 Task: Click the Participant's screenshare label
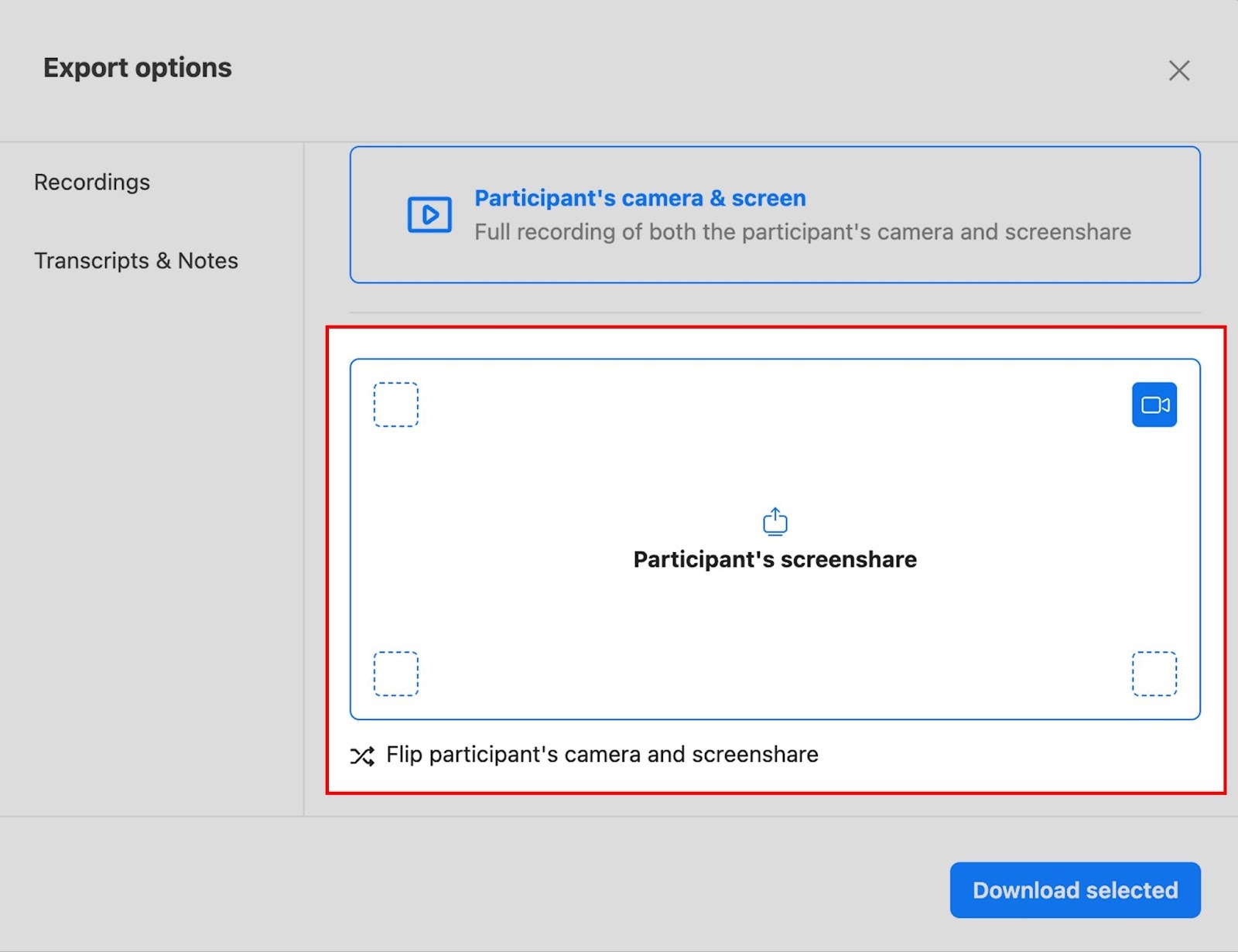[775, 560]
